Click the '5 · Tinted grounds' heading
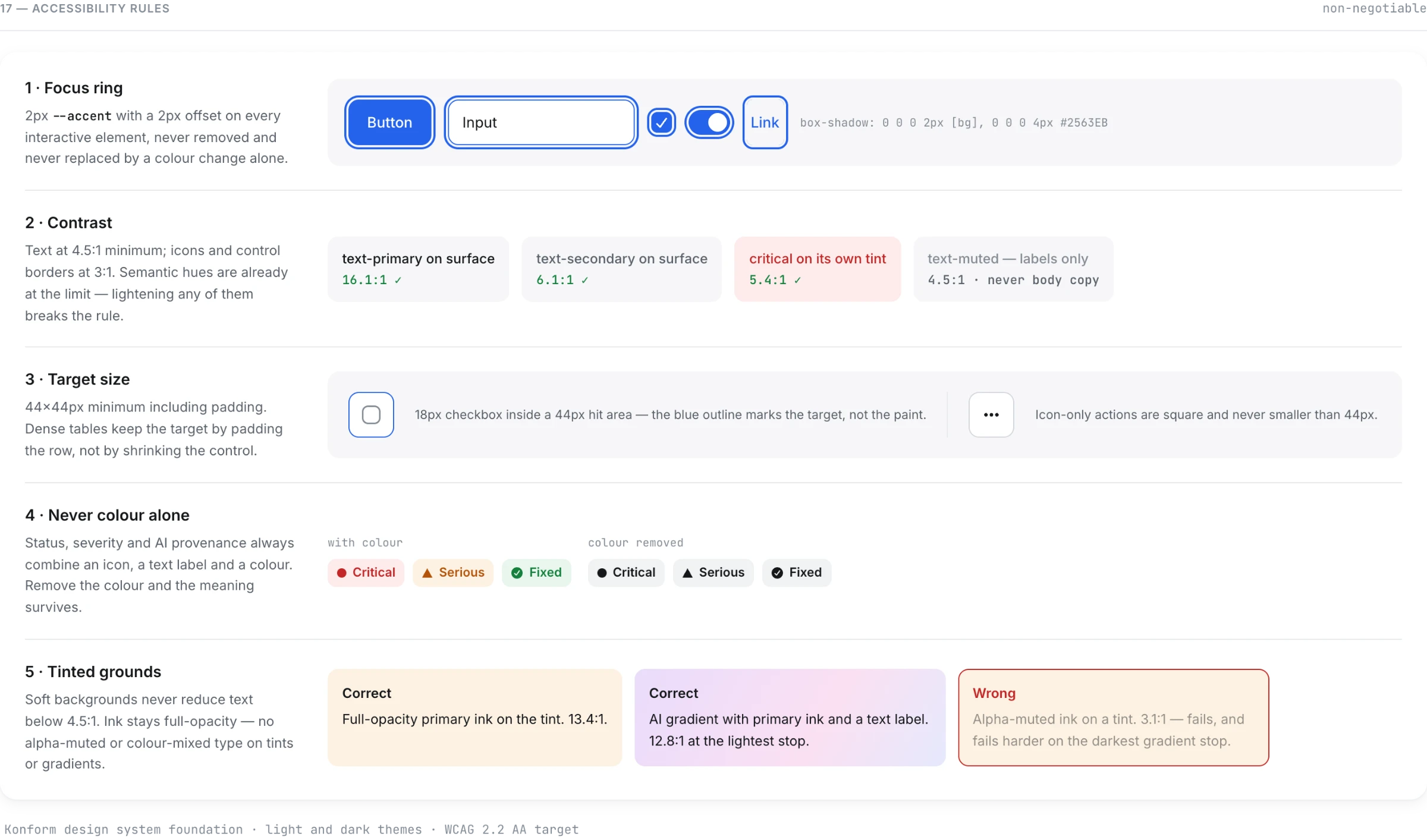Viewport: 1427px width, 840px height. (x=93, y=672)
